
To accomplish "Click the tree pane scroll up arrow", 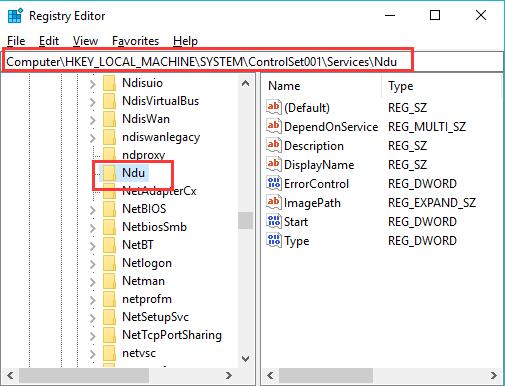I will tap(246, 83).
